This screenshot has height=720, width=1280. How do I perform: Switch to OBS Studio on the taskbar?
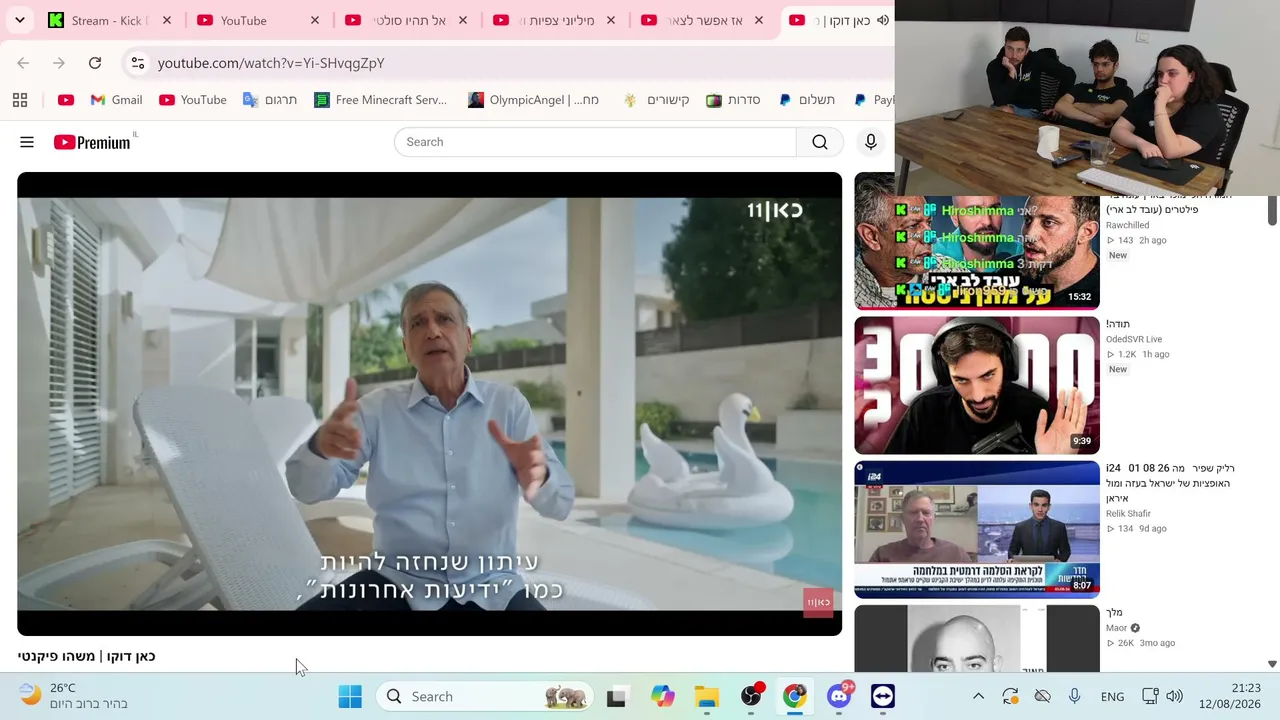[x=751, y=697]
